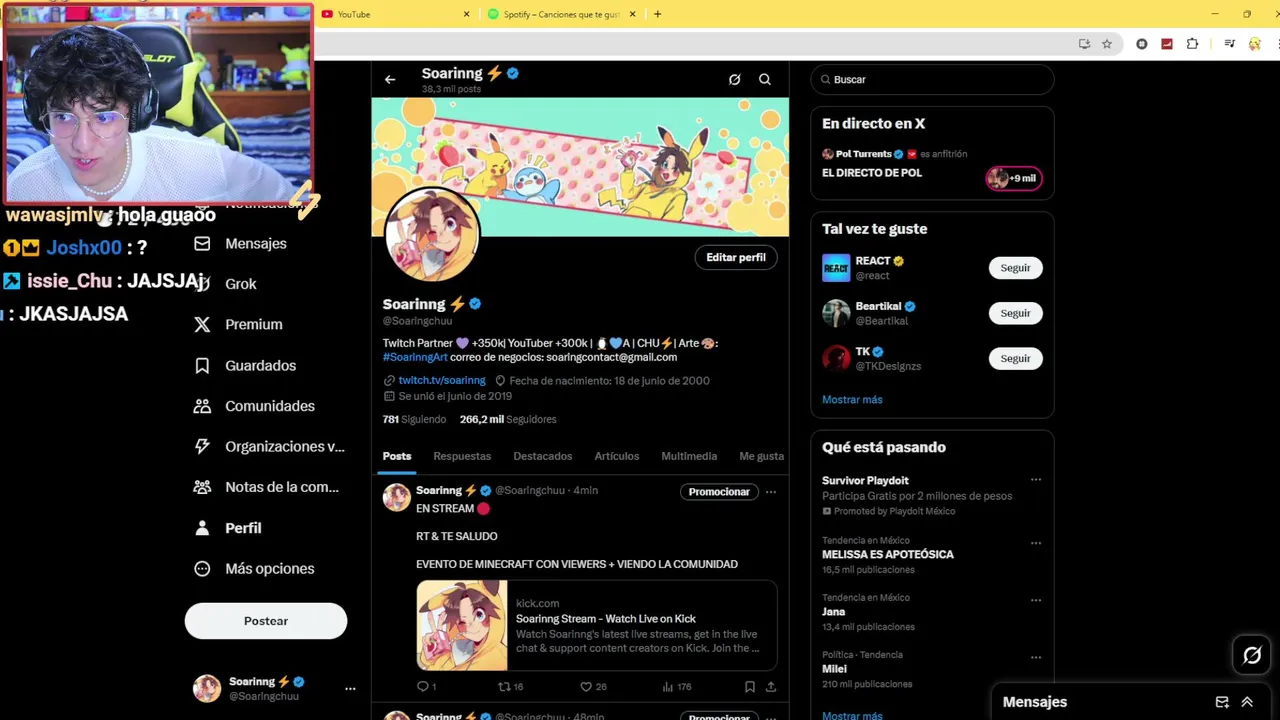Open the floating Grok button
The width and height of the screenshot is (1280, 720).
(1252, 656)
